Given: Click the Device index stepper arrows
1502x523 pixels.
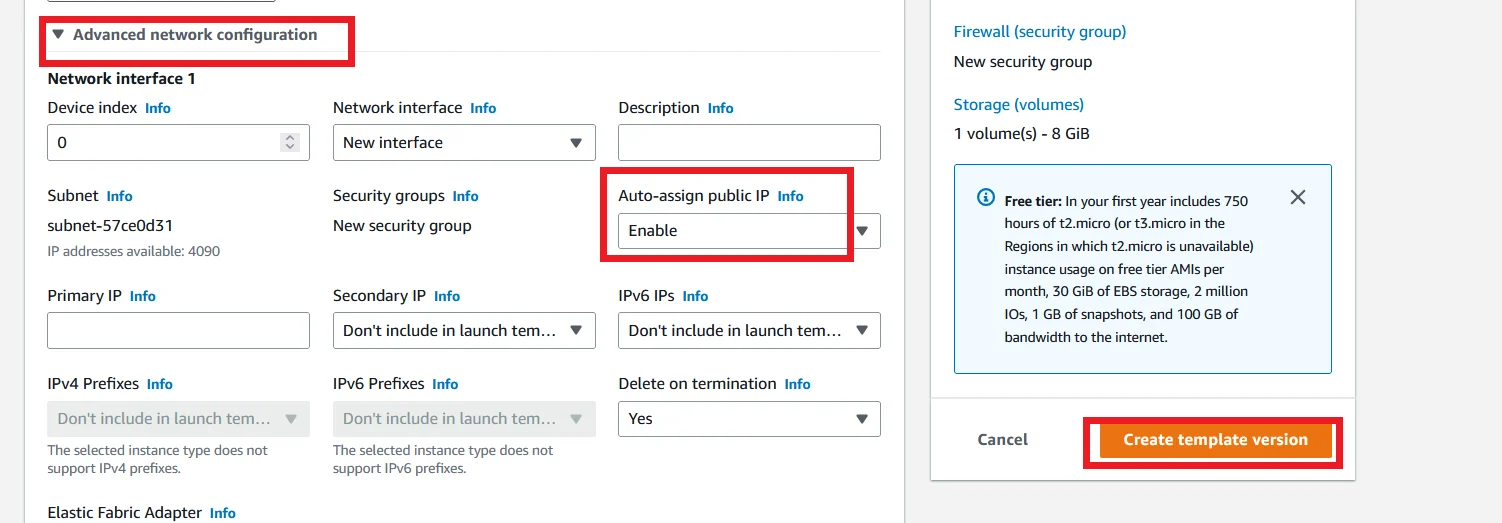Looking at the screenshot, I should tap(290, 142).
